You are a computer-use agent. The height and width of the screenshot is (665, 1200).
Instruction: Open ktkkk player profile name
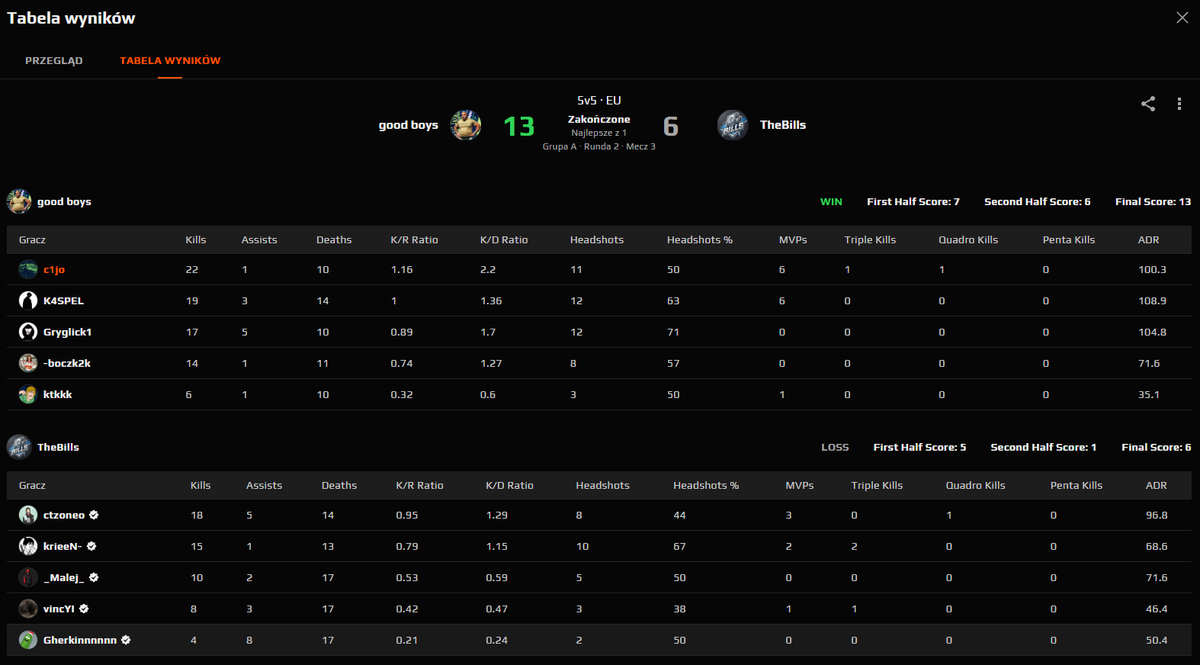click(58, 394)
